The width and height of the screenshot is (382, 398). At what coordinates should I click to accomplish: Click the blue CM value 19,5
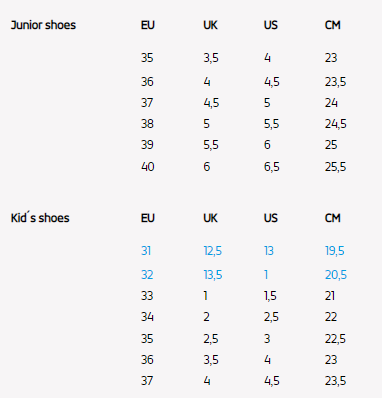coord(335,251)
